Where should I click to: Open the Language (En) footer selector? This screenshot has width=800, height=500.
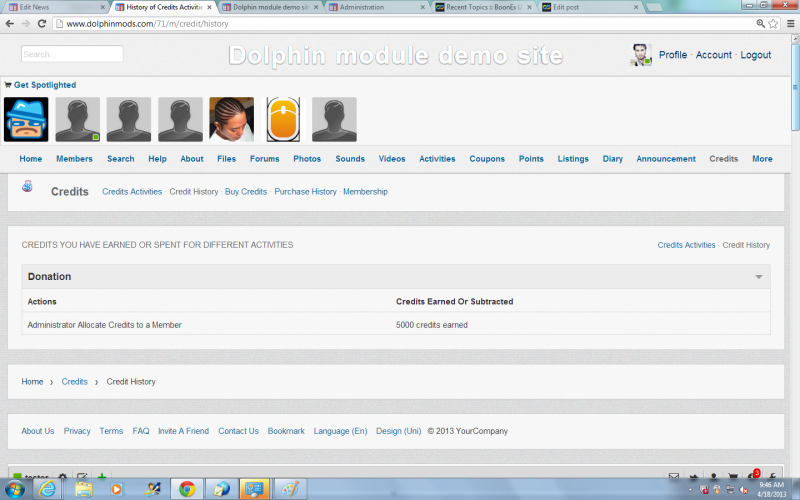[x=340, y=431]
